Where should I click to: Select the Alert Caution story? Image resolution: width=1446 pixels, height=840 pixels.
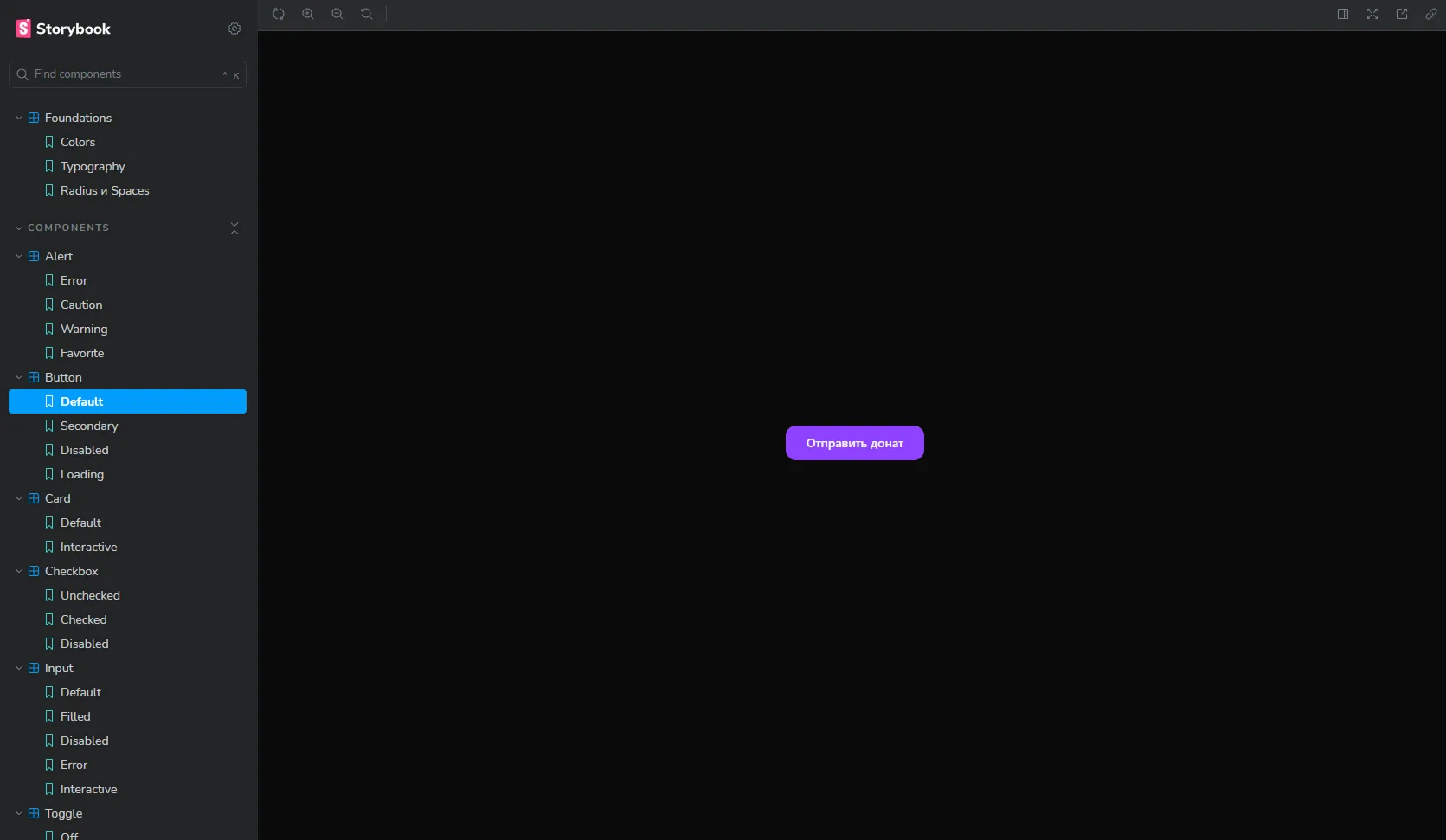coord(128,305)
